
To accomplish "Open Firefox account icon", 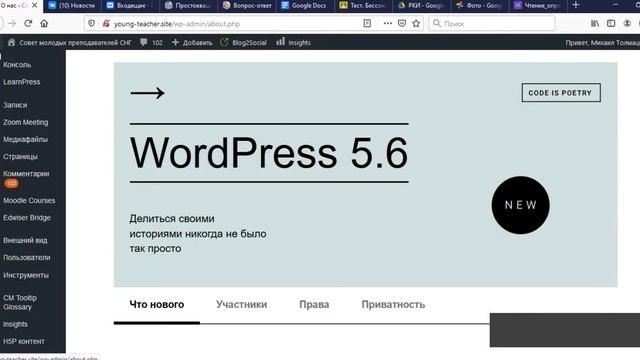I will click(627, 23).
